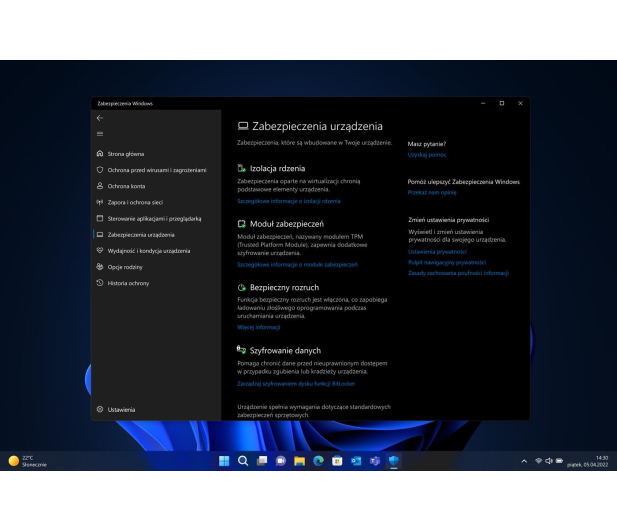The image size is (617, 530).
Task: Expand hidden system tray icons chevron
Action: pyautogui.click(x=524, y=461)
